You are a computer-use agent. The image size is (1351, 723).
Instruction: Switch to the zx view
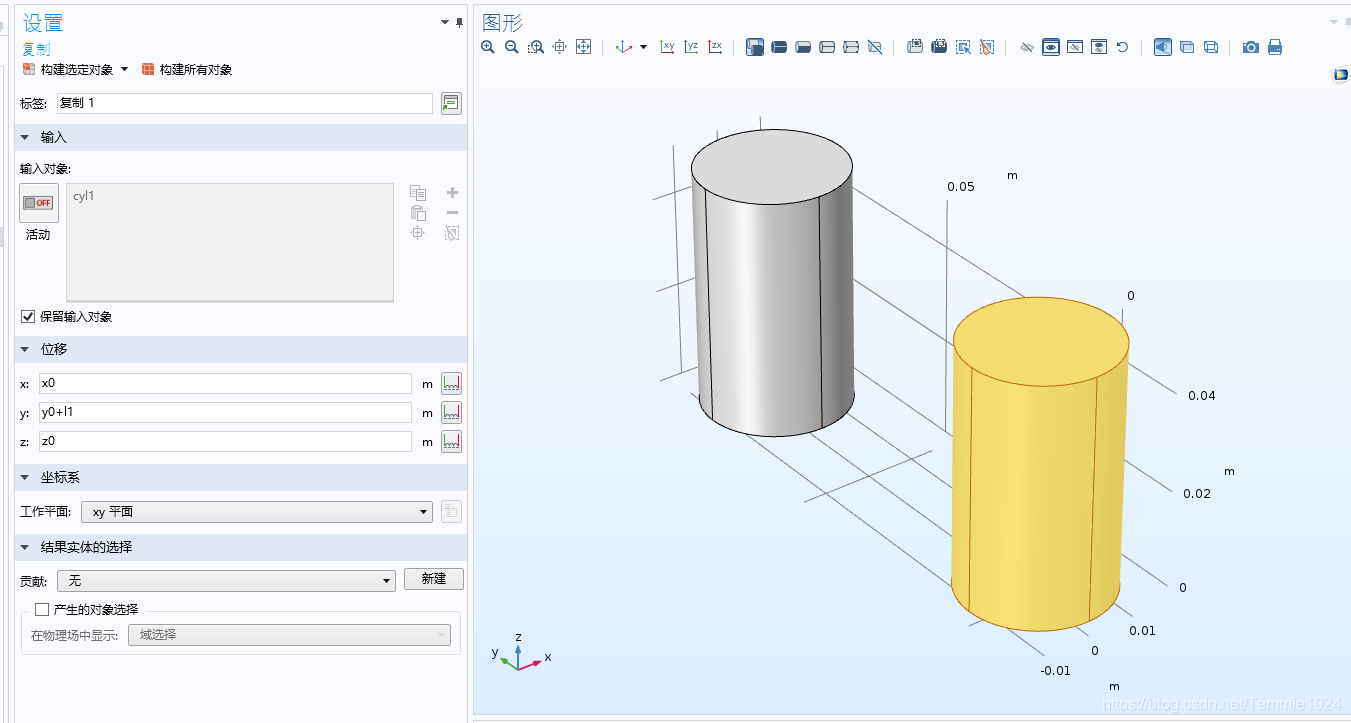coord(715,47)
